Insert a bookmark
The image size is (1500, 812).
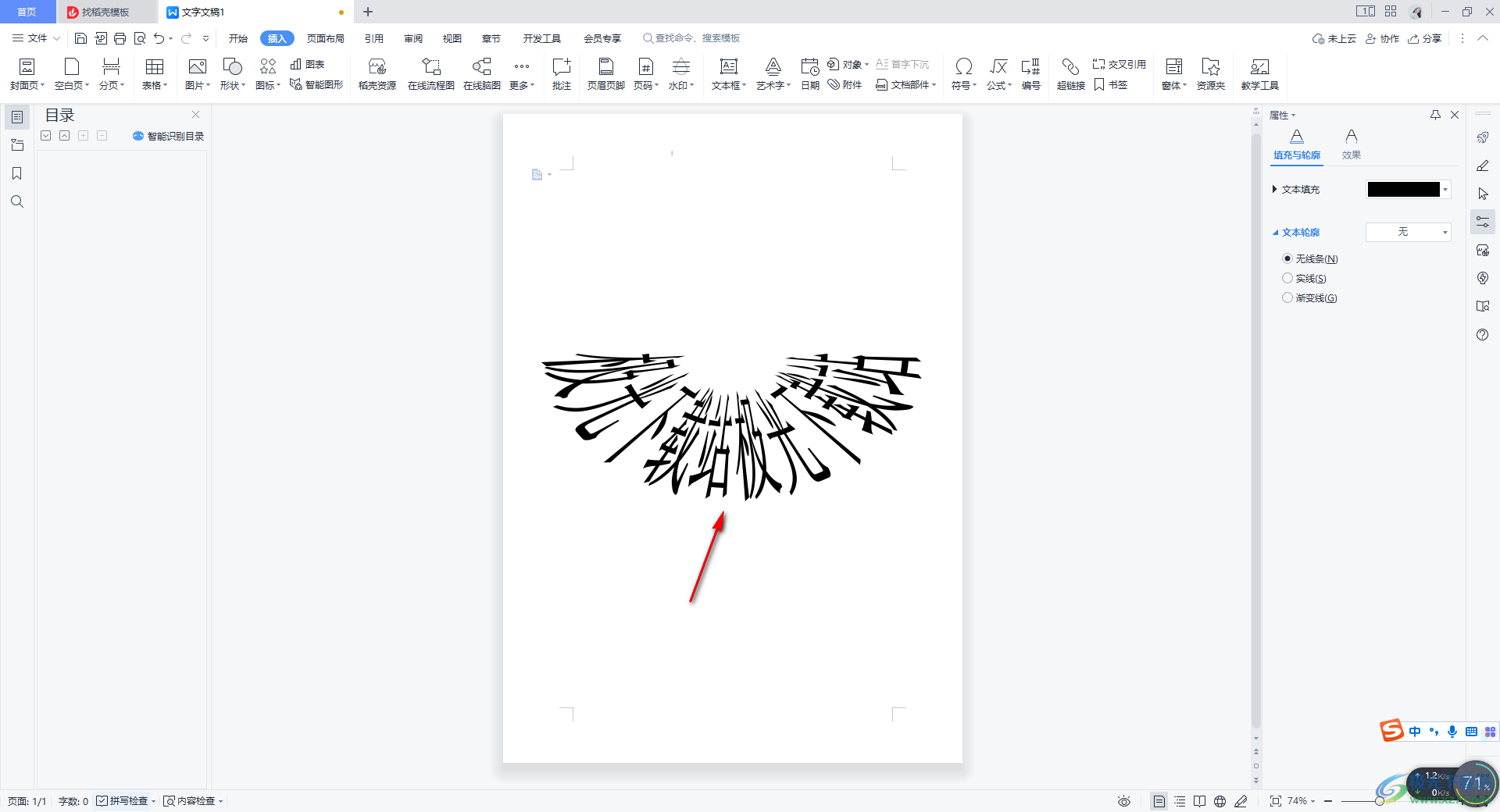(x=1111, y=84)
